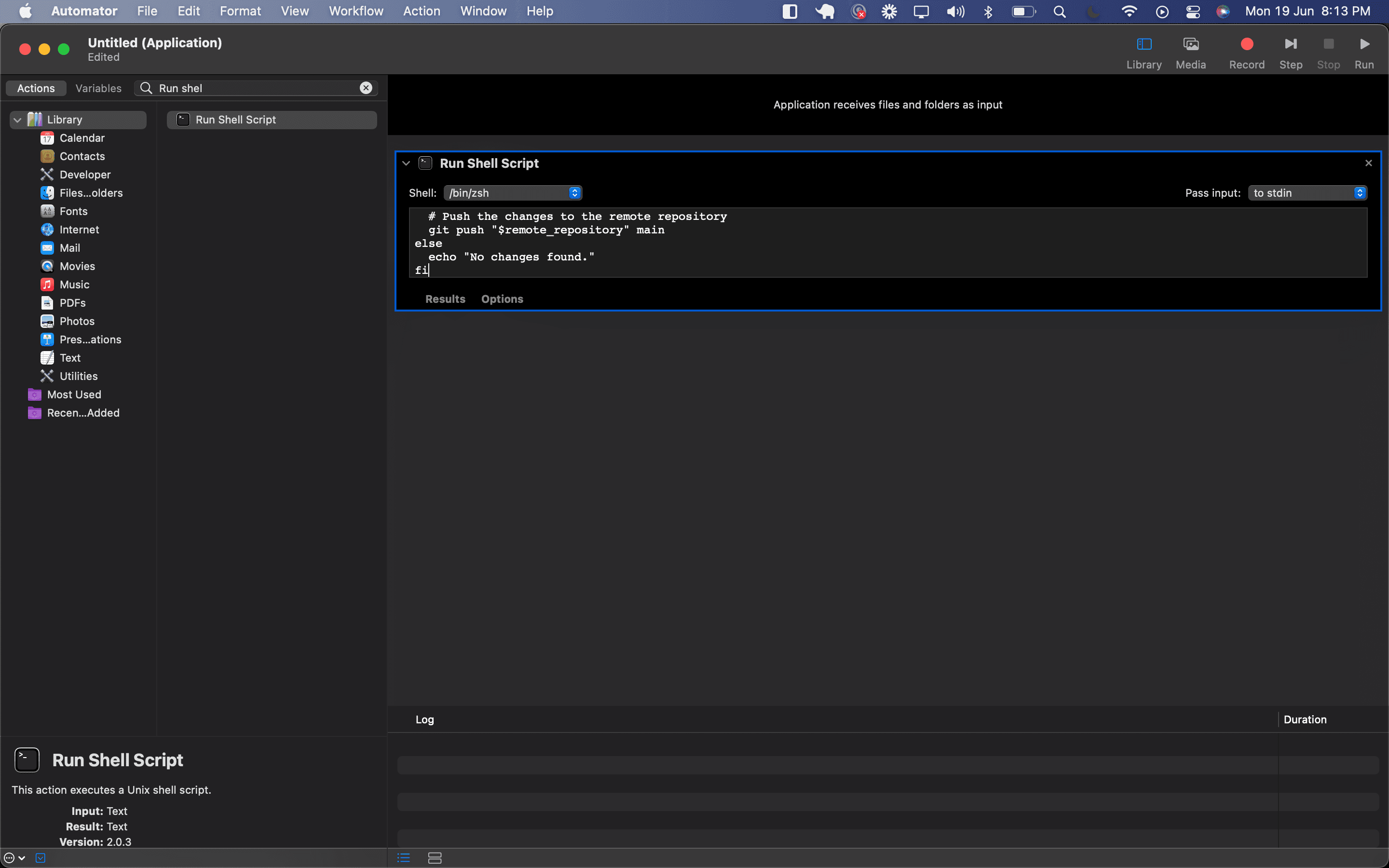
Task: Step through the workflow
Action: point(1290,53)
